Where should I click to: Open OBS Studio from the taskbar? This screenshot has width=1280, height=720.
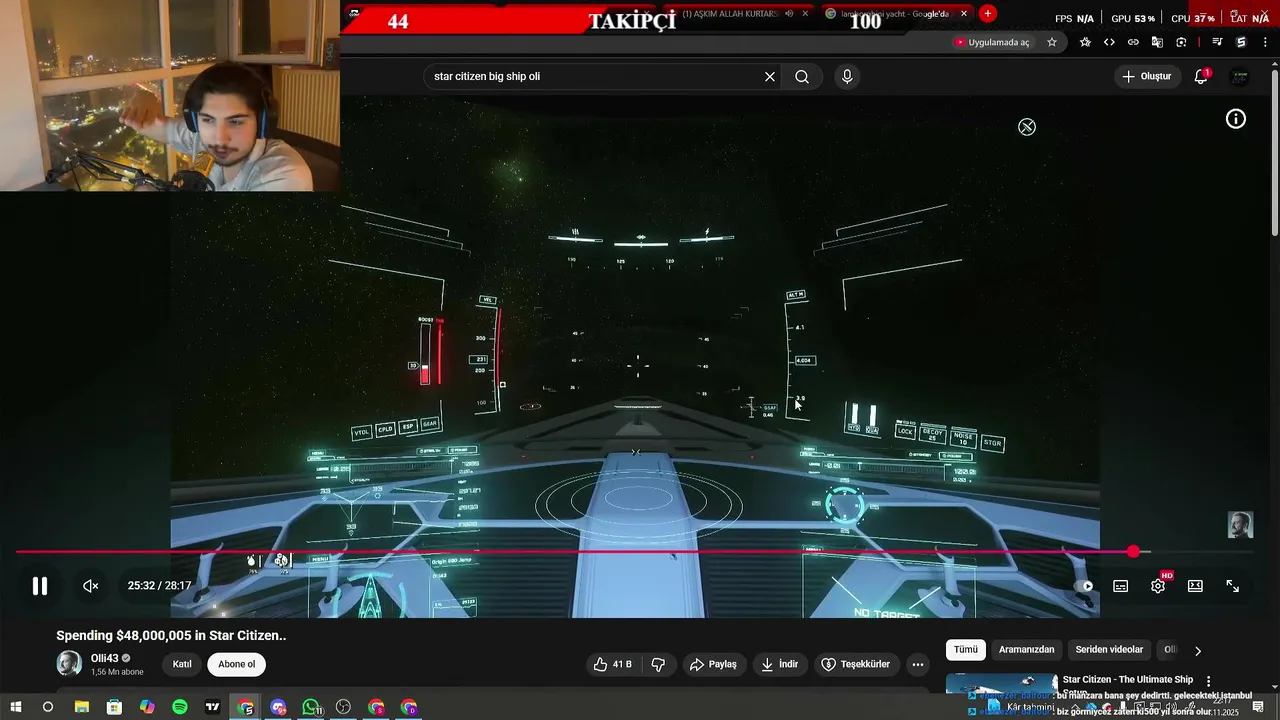343,708
